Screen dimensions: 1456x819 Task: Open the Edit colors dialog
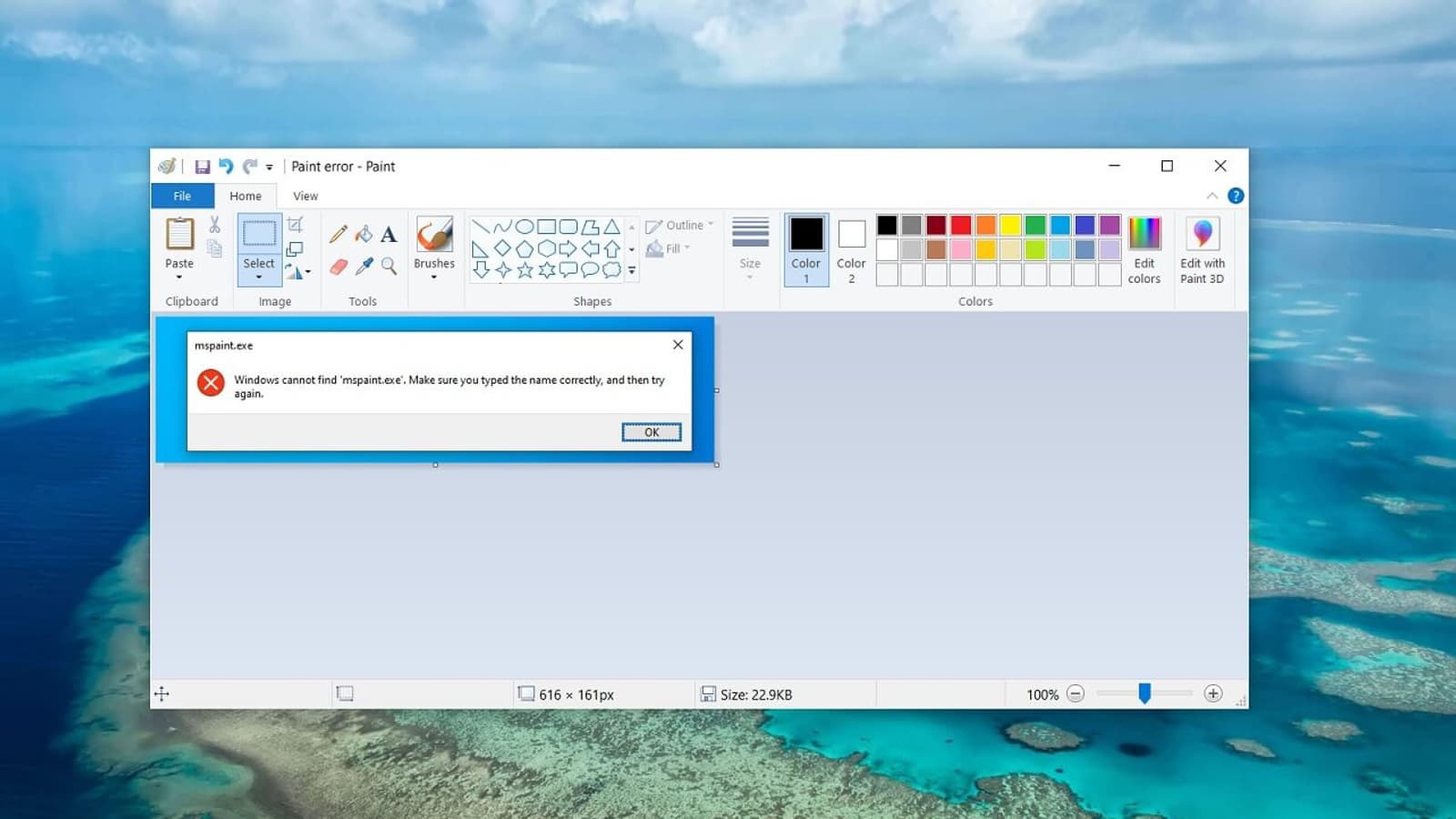(x=1144, y=250)
